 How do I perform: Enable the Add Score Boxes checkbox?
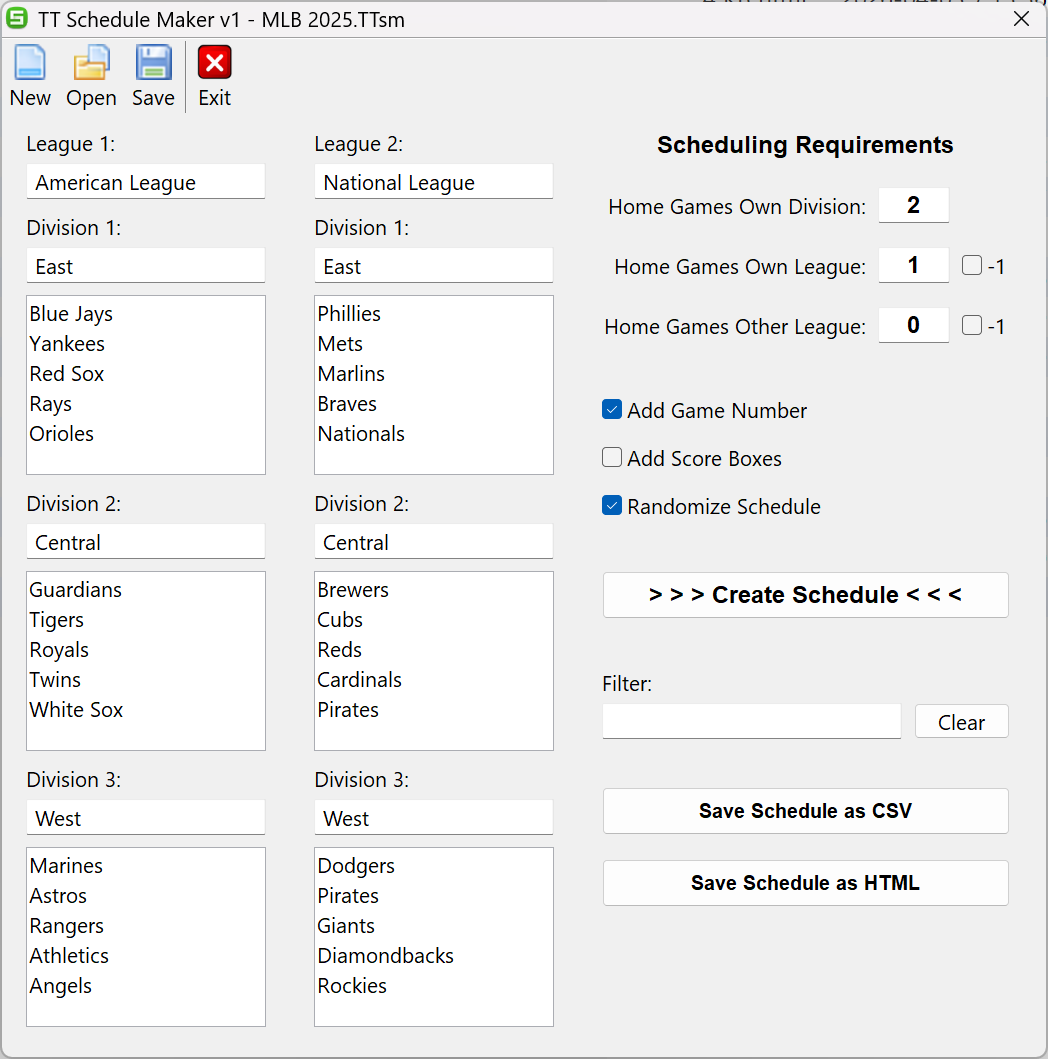(612, 458)
